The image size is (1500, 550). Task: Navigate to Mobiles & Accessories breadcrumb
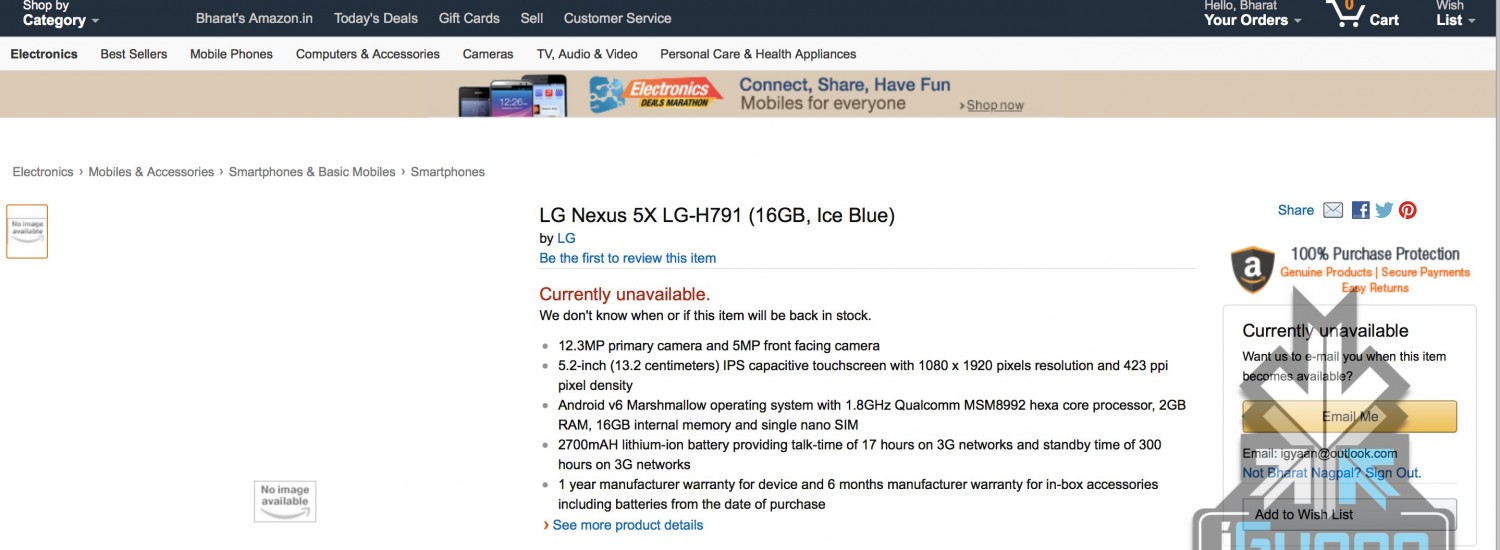pyautogui.click(x=151, y=172)
